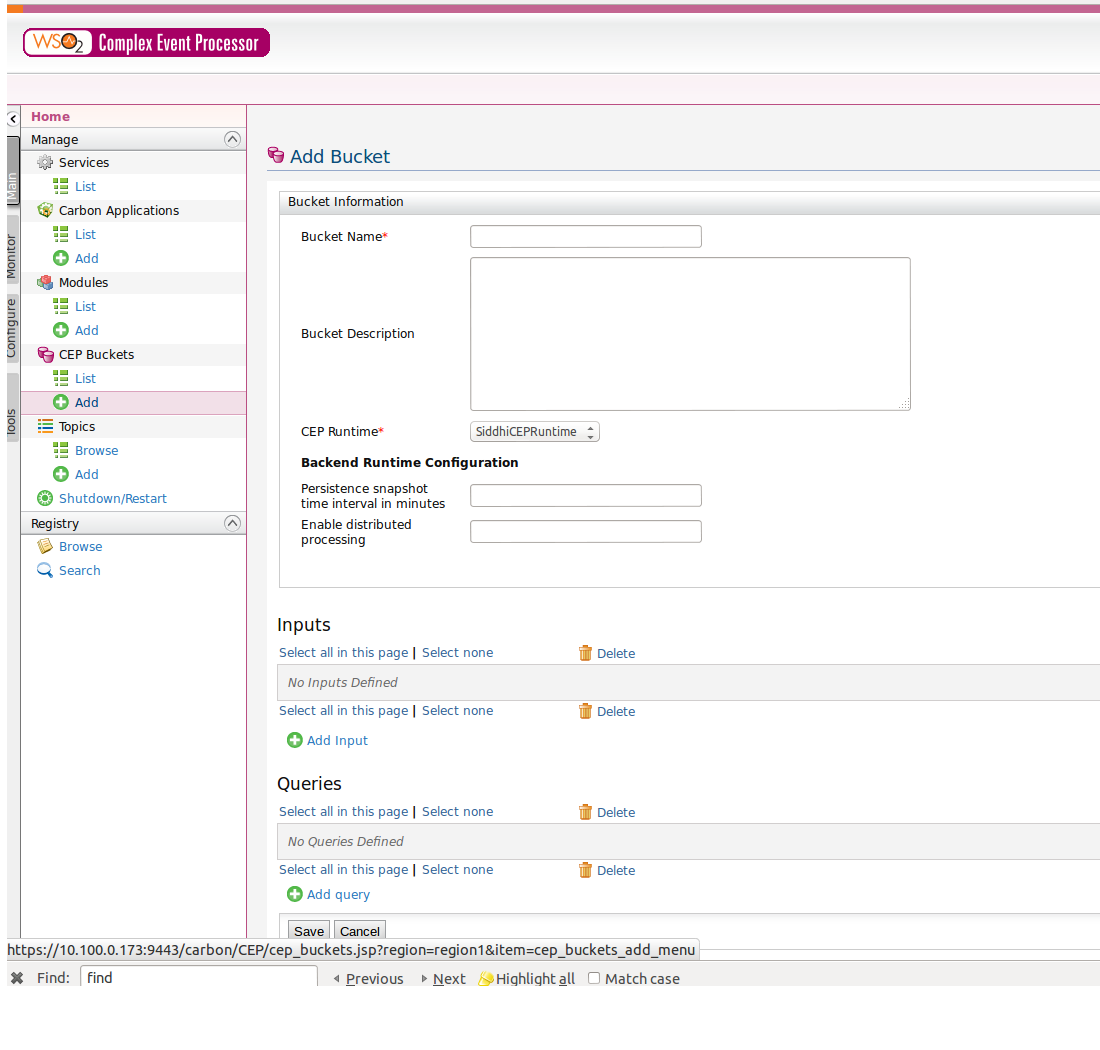Collapse the Manage section

coord(232,139)
